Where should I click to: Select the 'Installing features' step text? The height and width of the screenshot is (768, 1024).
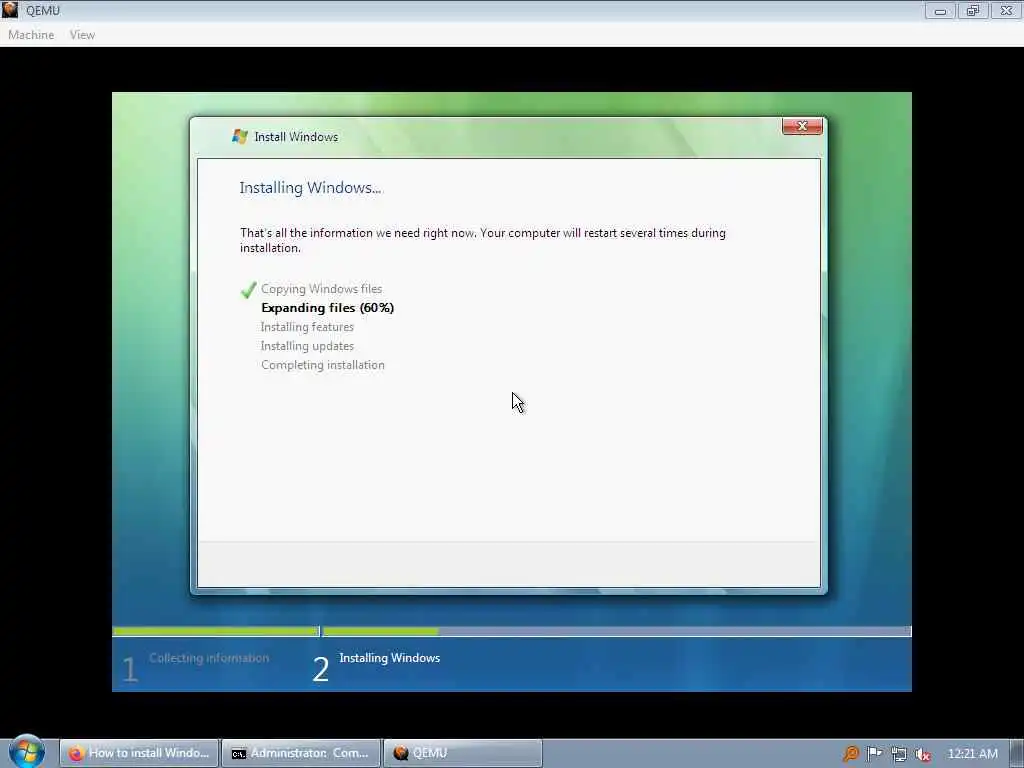coord(307,327)
